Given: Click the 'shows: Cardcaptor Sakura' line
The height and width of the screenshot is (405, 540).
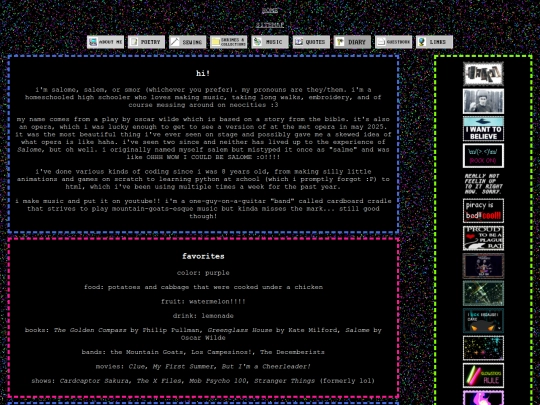Looking at the screenshot, I should point(203,381).
